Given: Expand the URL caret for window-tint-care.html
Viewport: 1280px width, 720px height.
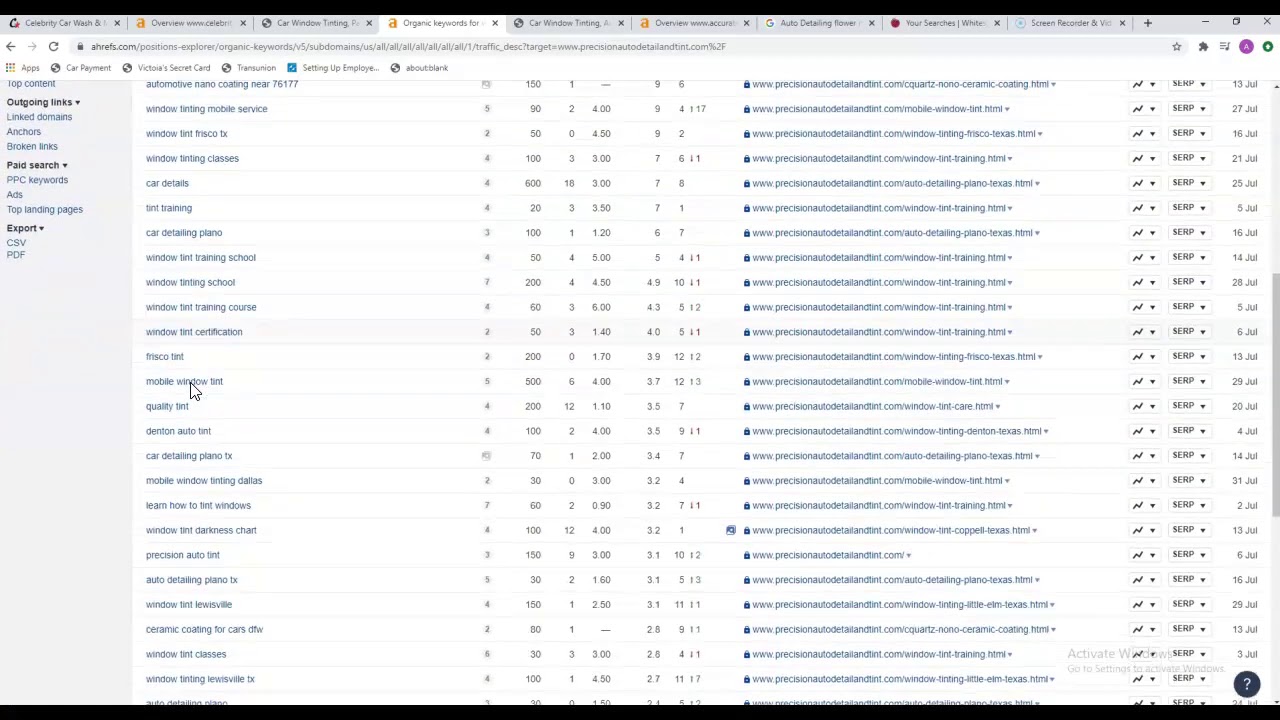Looking at the screenshot, I should tap(998, 406).
